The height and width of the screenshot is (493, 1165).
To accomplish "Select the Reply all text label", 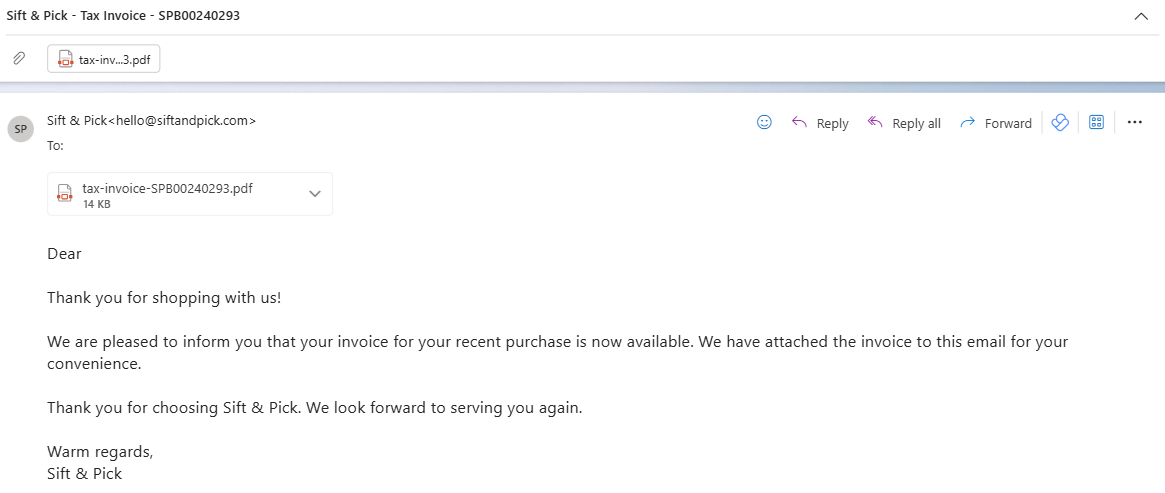I will coord(916,124).
